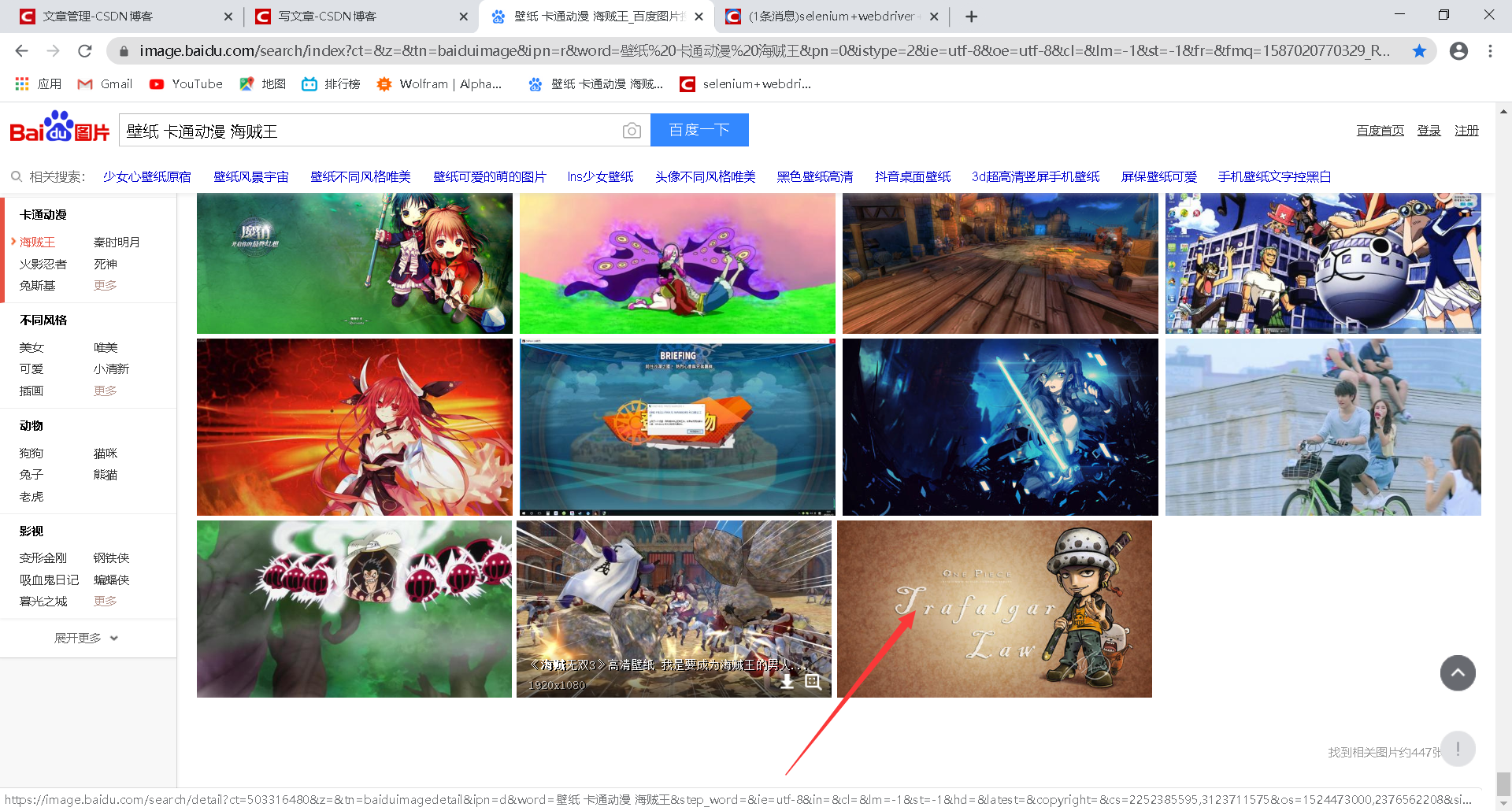Click the back-to-top arrow button
The width and height of the screenshot is (1512, 811).
point(1458,673)
